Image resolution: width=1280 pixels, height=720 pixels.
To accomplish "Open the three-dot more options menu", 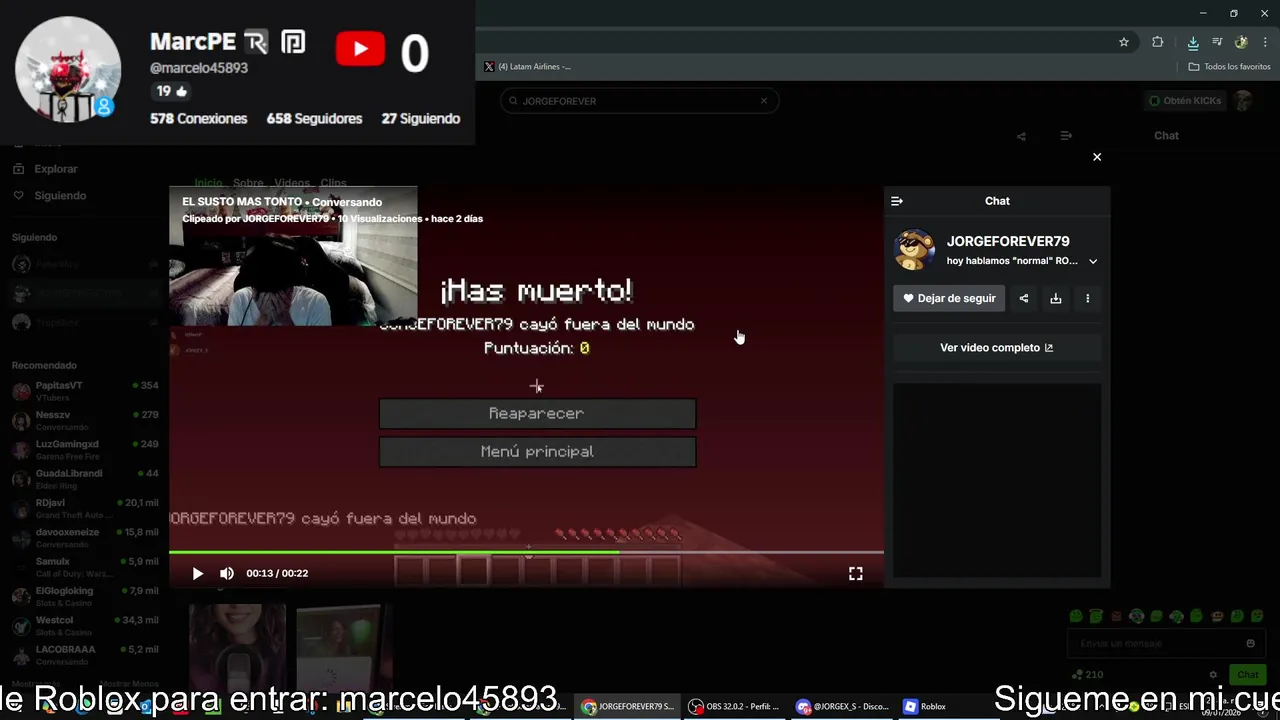I will [x=1087, y=298].
